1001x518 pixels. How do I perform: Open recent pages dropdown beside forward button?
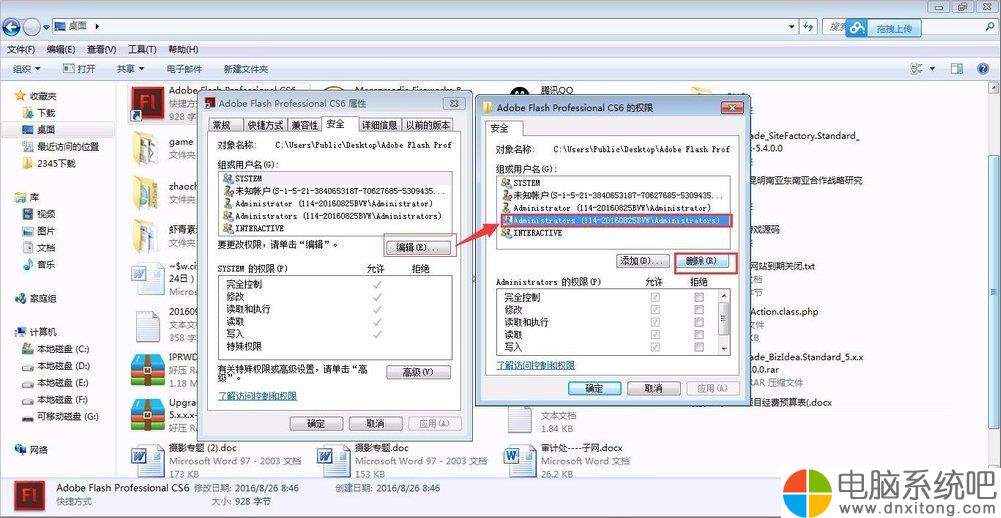click(x=46, y=27)
